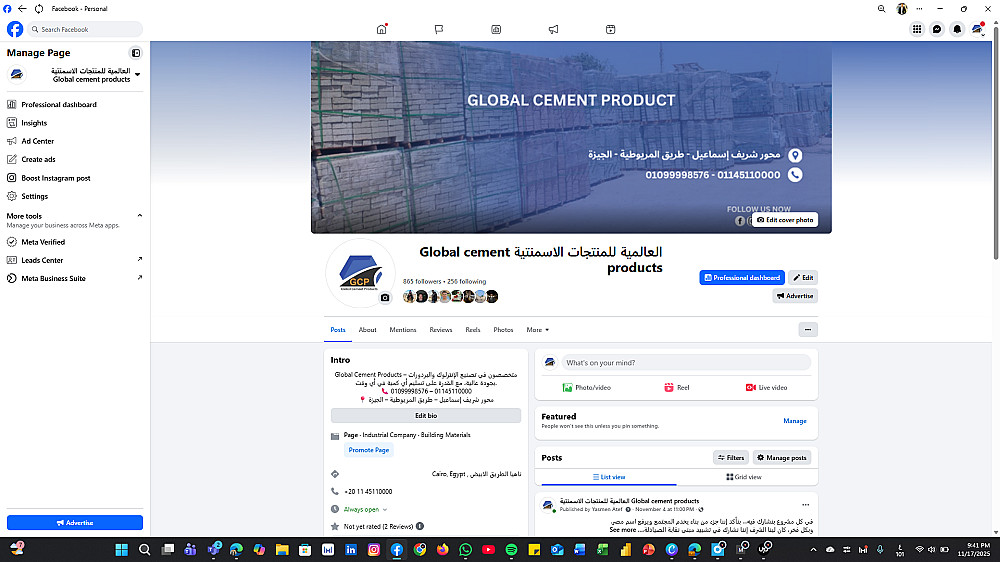This screenshot has height=562, width=1000.
Task: Click Edit bio
Action: pyautogui.click(x=426, y=416)
